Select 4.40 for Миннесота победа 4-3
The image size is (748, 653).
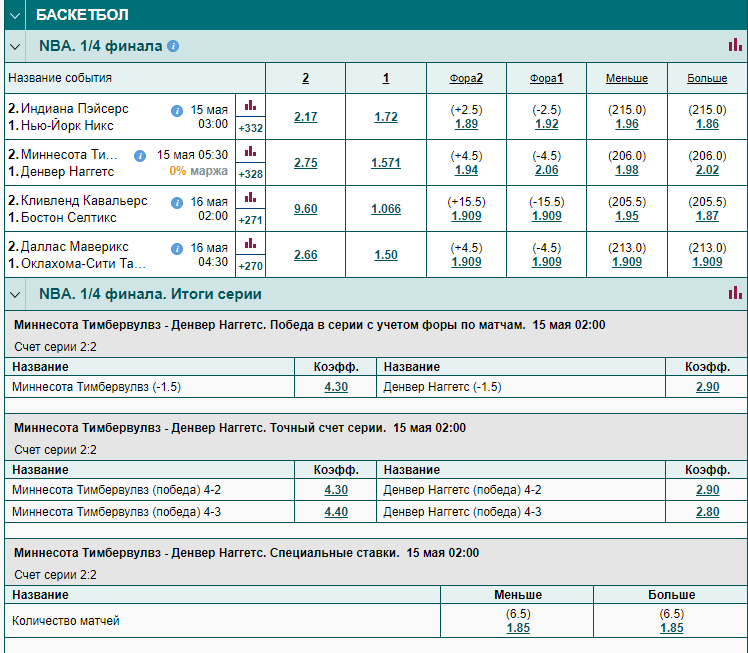[x=336, y=512]
